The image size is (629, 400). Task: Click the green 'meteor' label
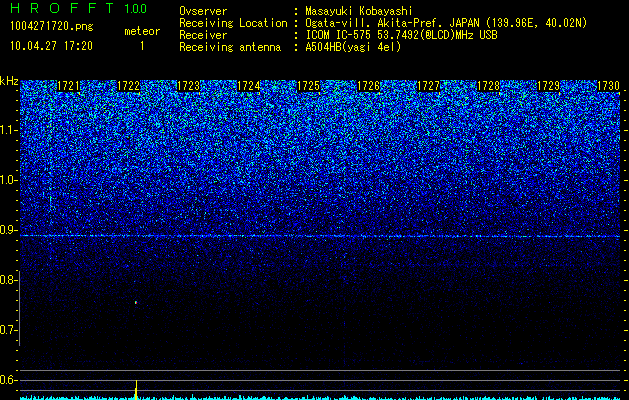(142, 31)
